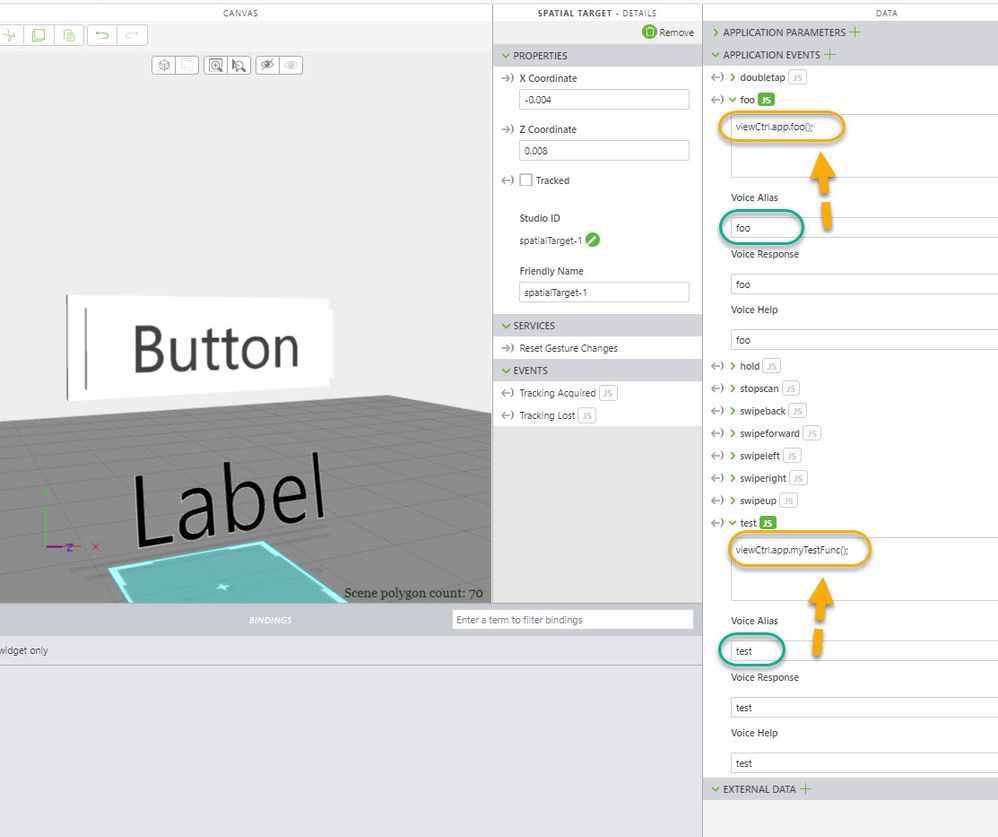Hide selected components with the crossed-eye icon
Image resolution: width=998 pixels, height=837 pixels.
pos(267,65)
